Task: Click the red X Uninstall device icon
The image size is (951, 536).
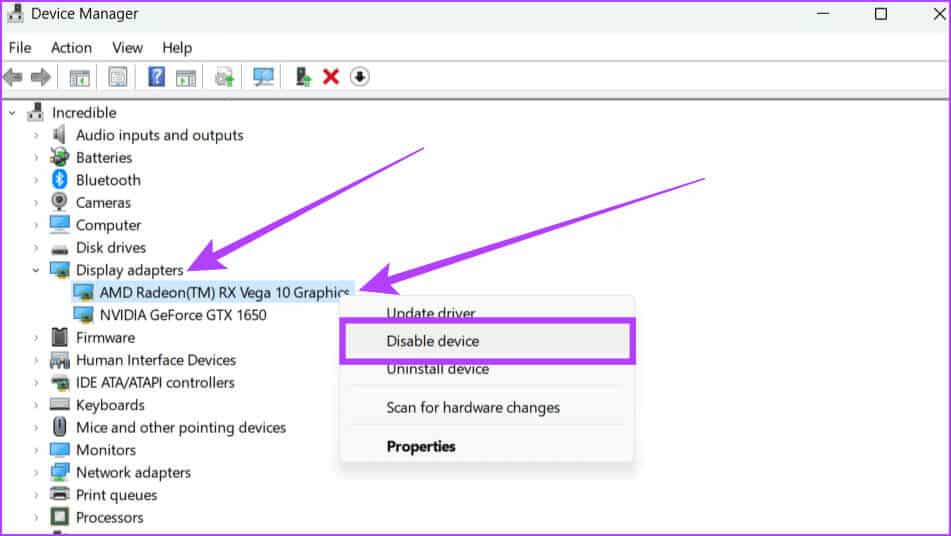Action: 331,77
